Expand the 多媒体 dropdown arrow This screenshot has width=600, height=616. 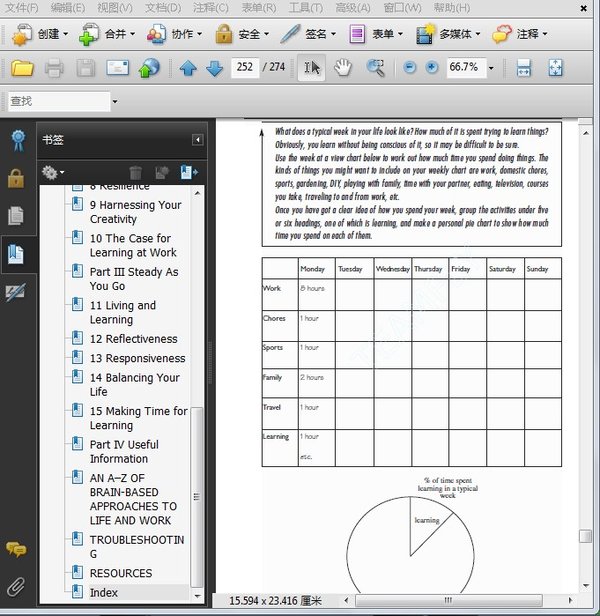click(x=478, y=34)
